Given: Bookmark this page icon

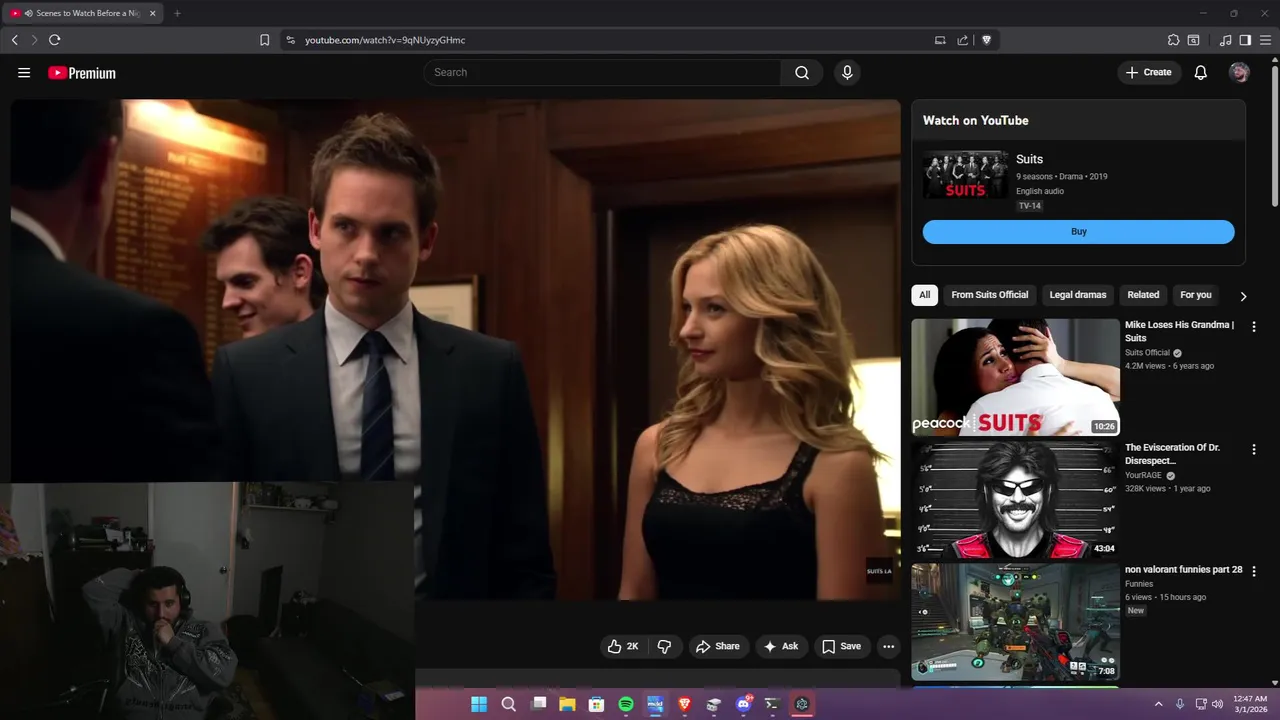Looking at the screenshot, I should 264,40.
